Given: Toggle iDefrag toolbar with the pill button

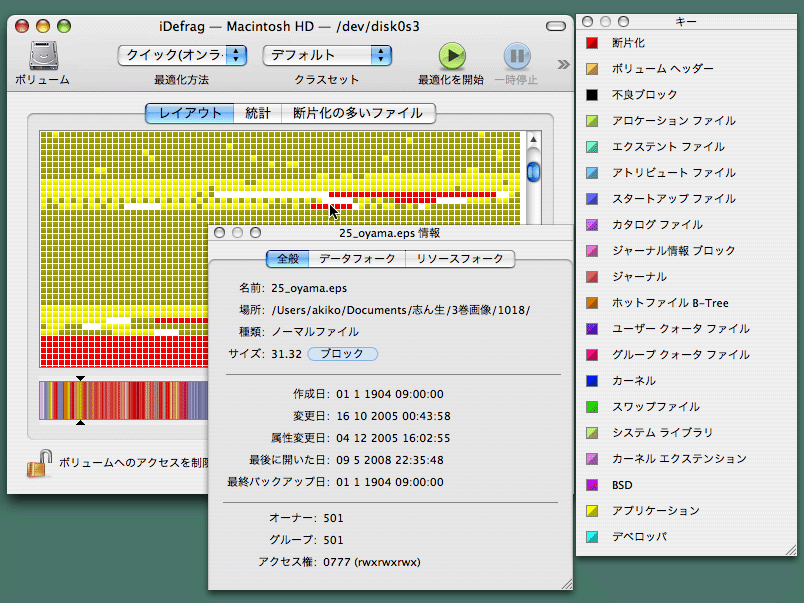Looking at the screenshot, I should [x=556, y=26].
